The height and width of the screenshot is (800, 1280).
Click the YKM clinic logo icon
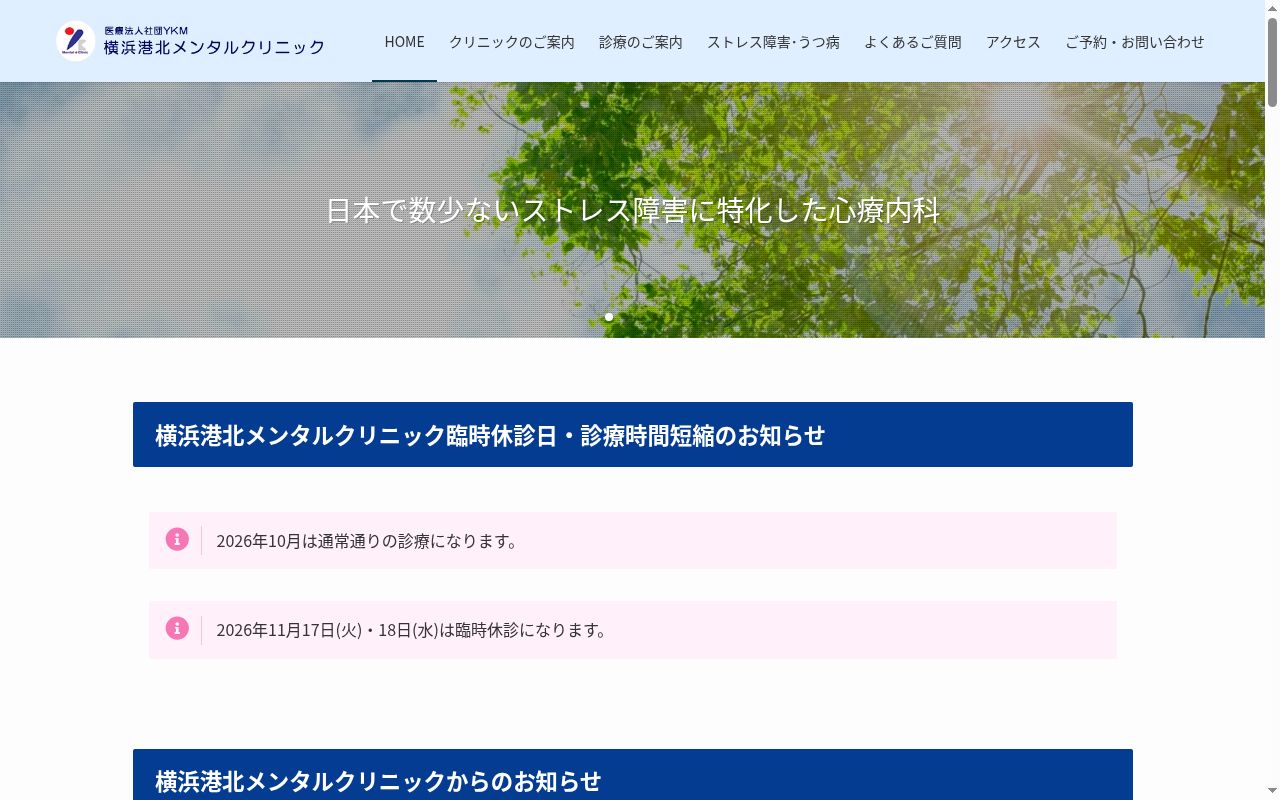[x=75, y=41]
